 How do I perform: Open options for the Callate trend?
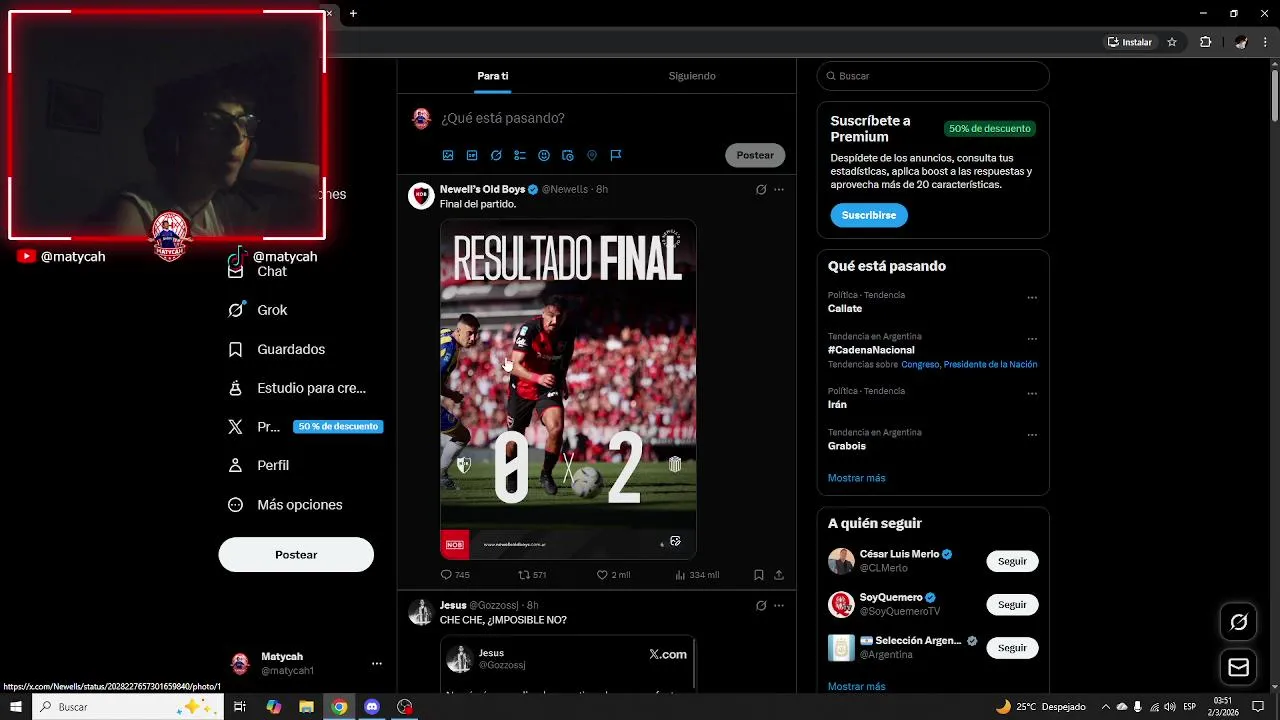(1032, 297)
